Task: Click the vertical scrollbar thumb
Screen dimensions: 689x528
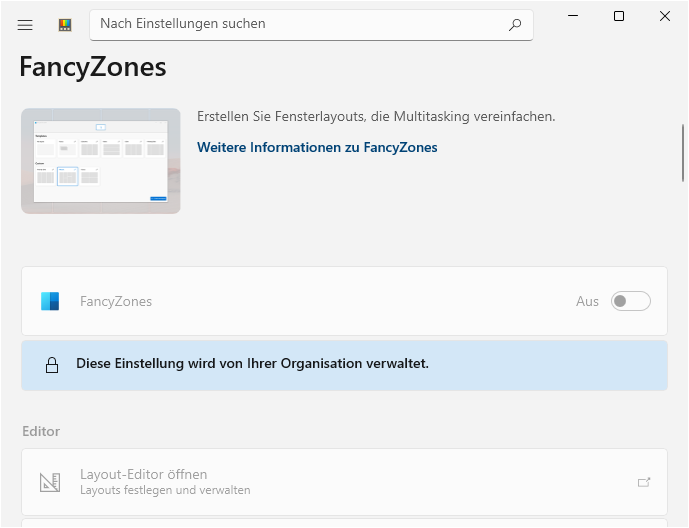Action: tap(683, 153)
